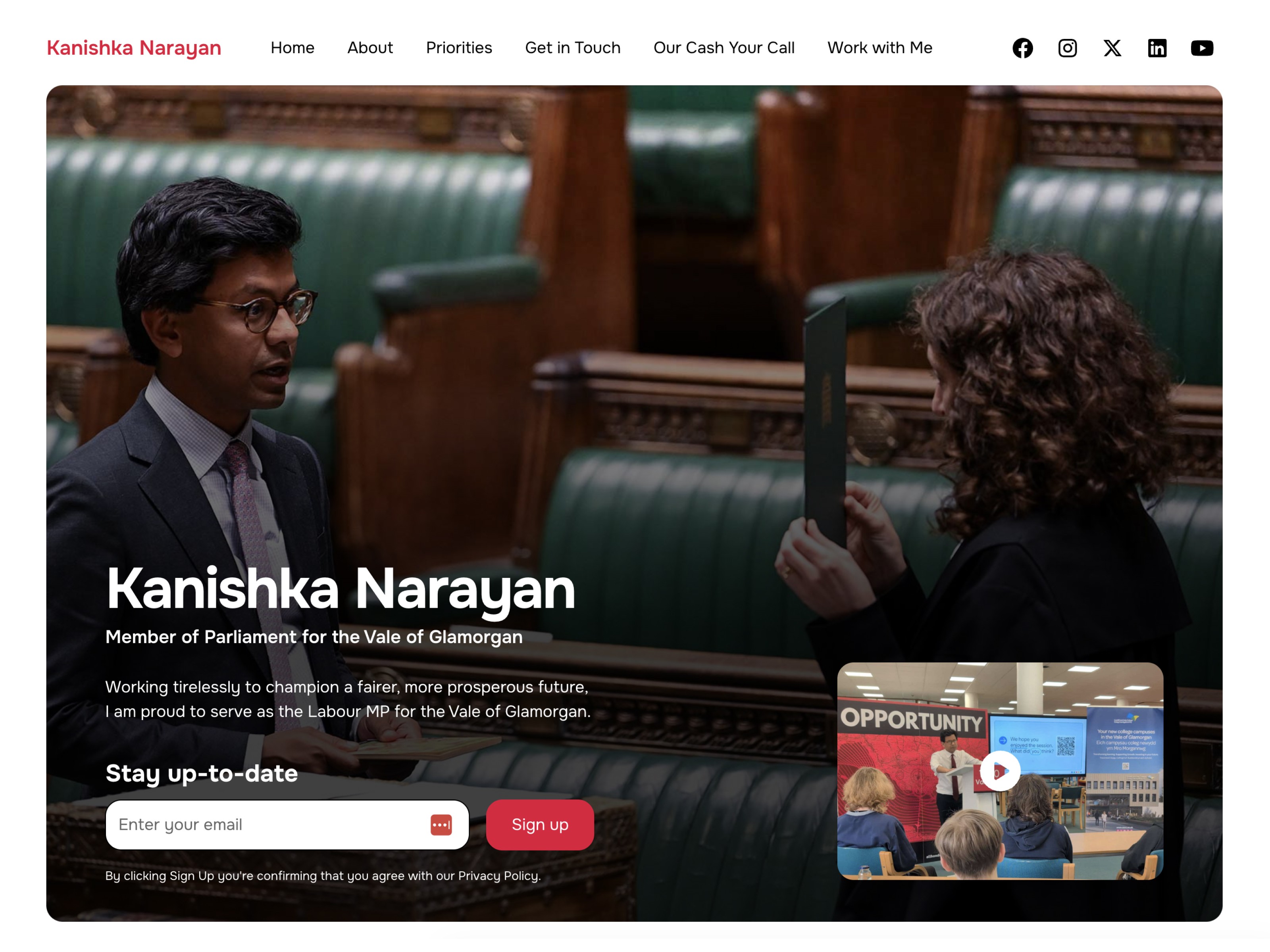Screen dimensions: 1270x952
Task: Focus the Enter your email field
Action: (264, 825)
